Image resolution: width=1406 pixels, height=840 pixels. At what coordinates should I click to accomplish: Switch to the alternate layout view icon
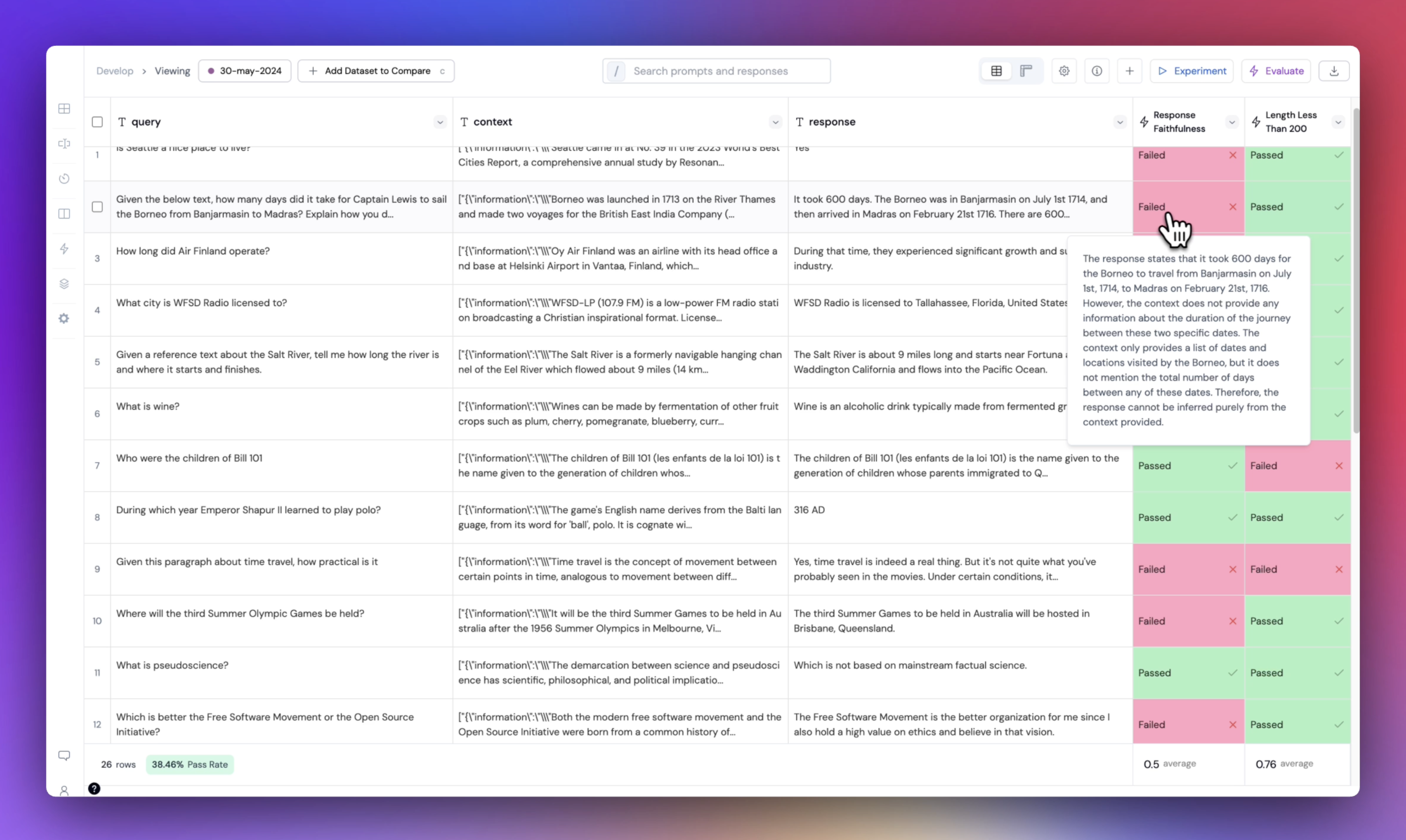pos(1026,71)
